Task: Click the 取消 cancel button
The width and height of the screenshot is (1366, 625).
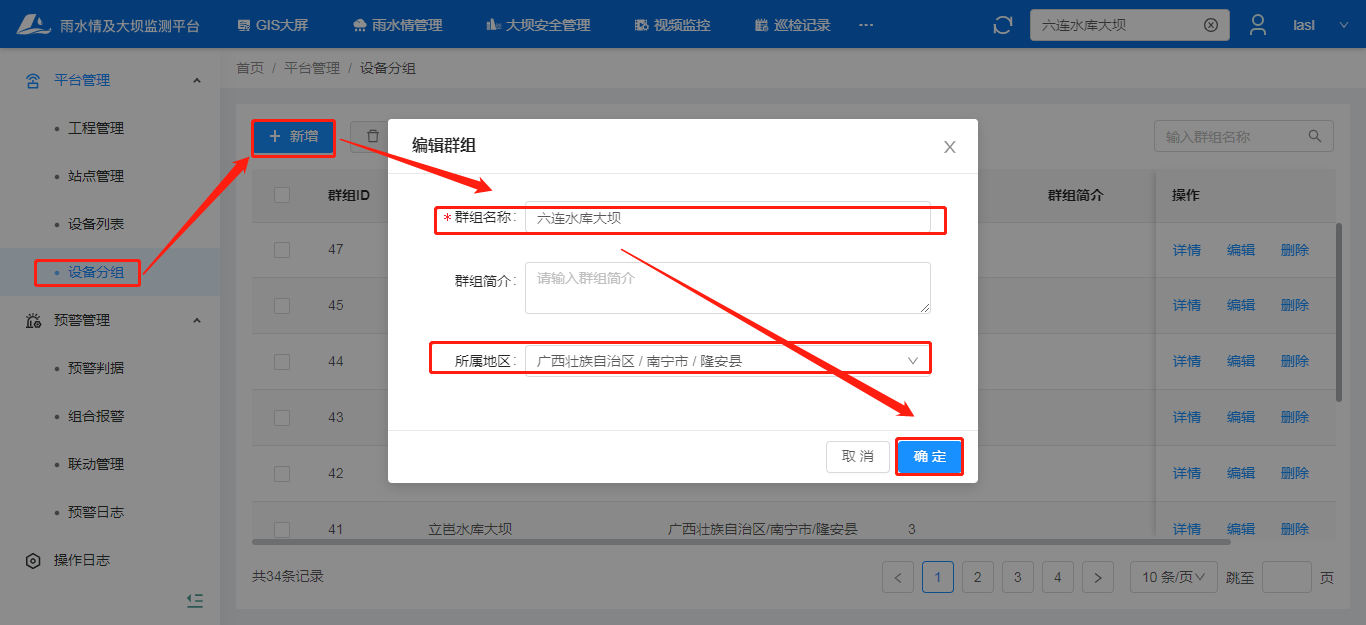Action: tap(857, 456)
